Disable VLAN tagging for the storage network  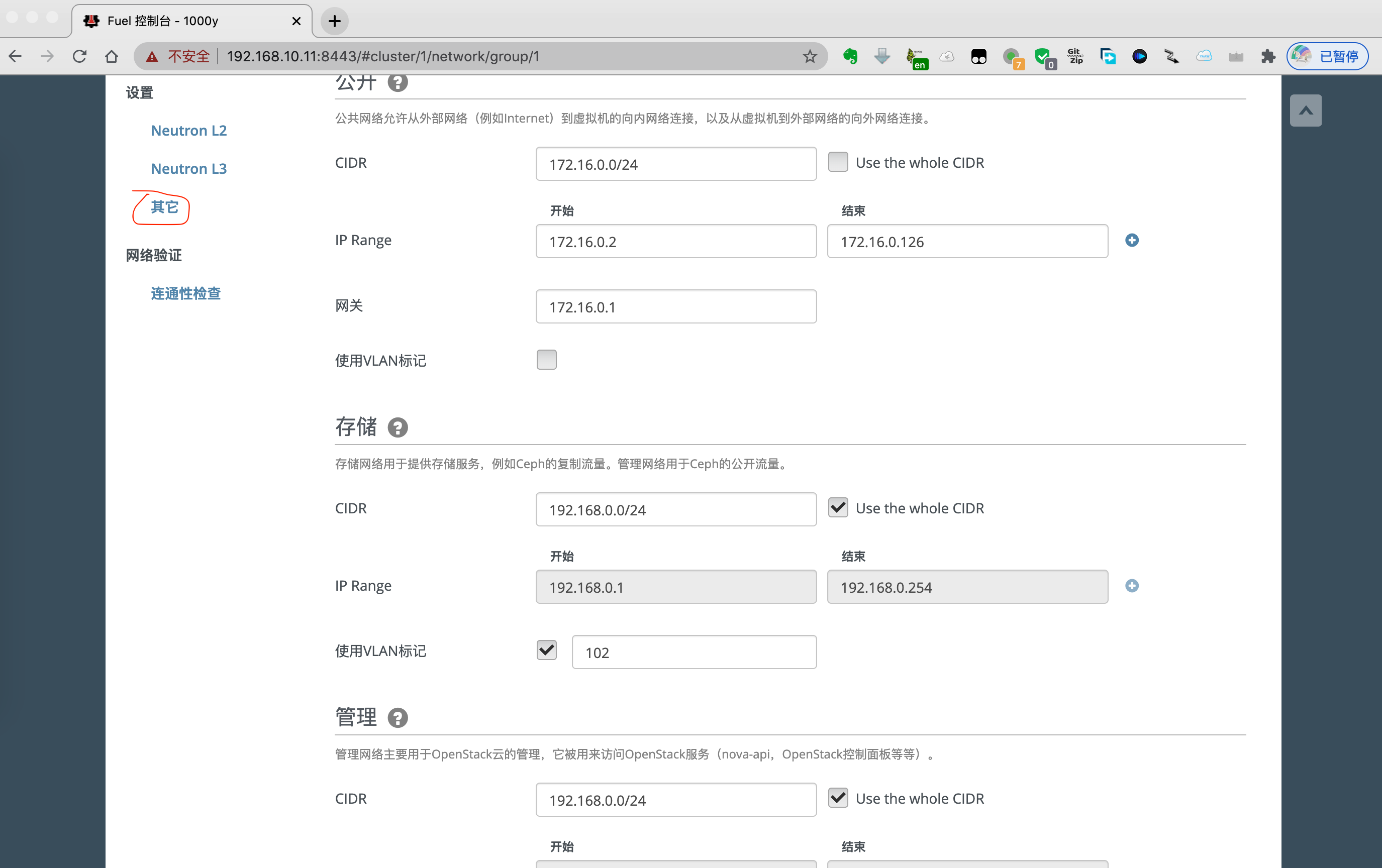(546, 650)
